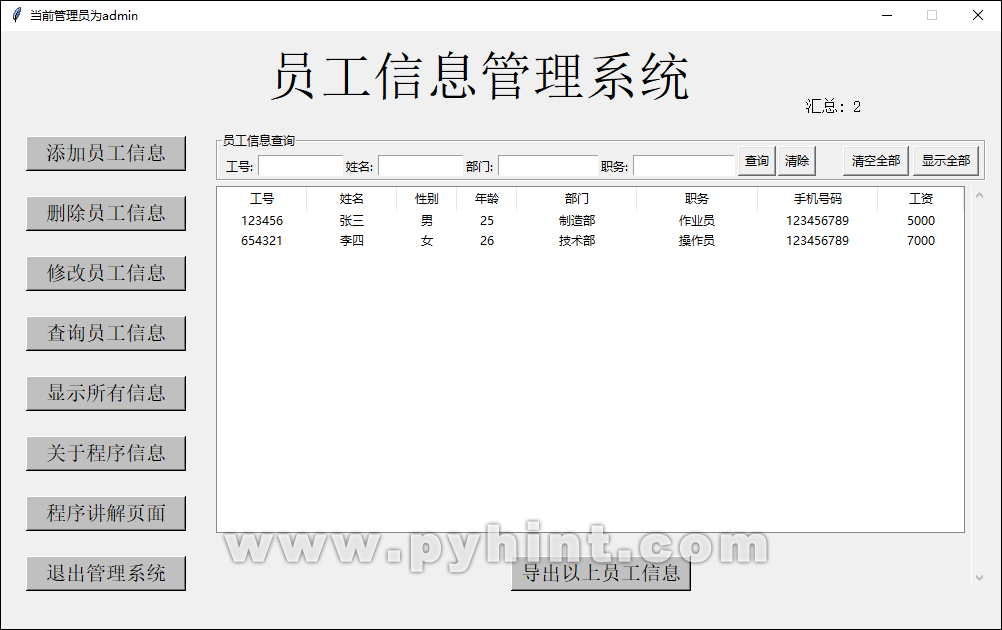Click the 手机号码 column header
Viewport: 1002px width, 630px height.
click(817, 199)
